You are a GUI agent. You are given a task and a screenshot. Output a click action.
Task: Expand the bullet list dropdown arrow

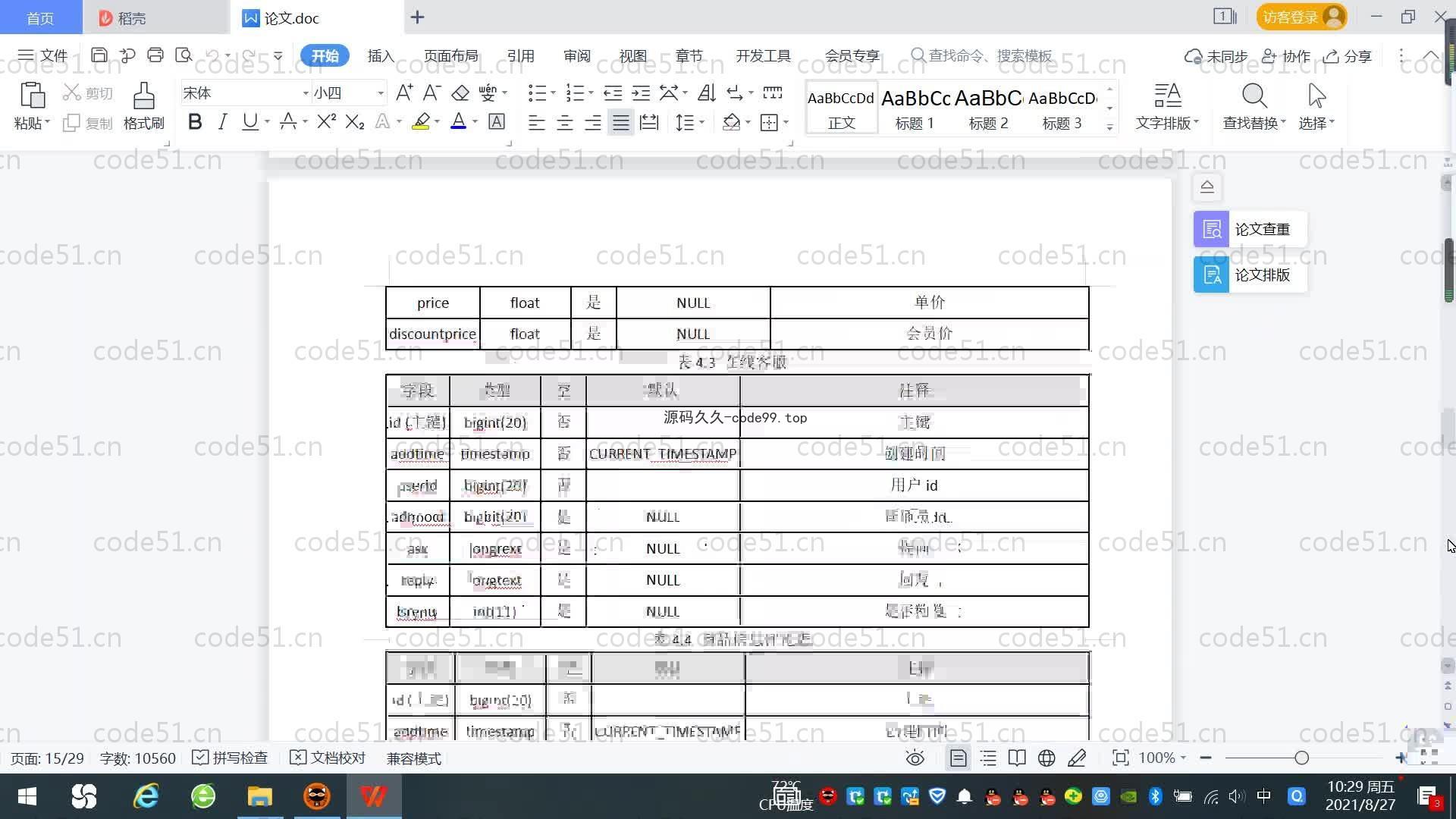[x=553, y=93]
